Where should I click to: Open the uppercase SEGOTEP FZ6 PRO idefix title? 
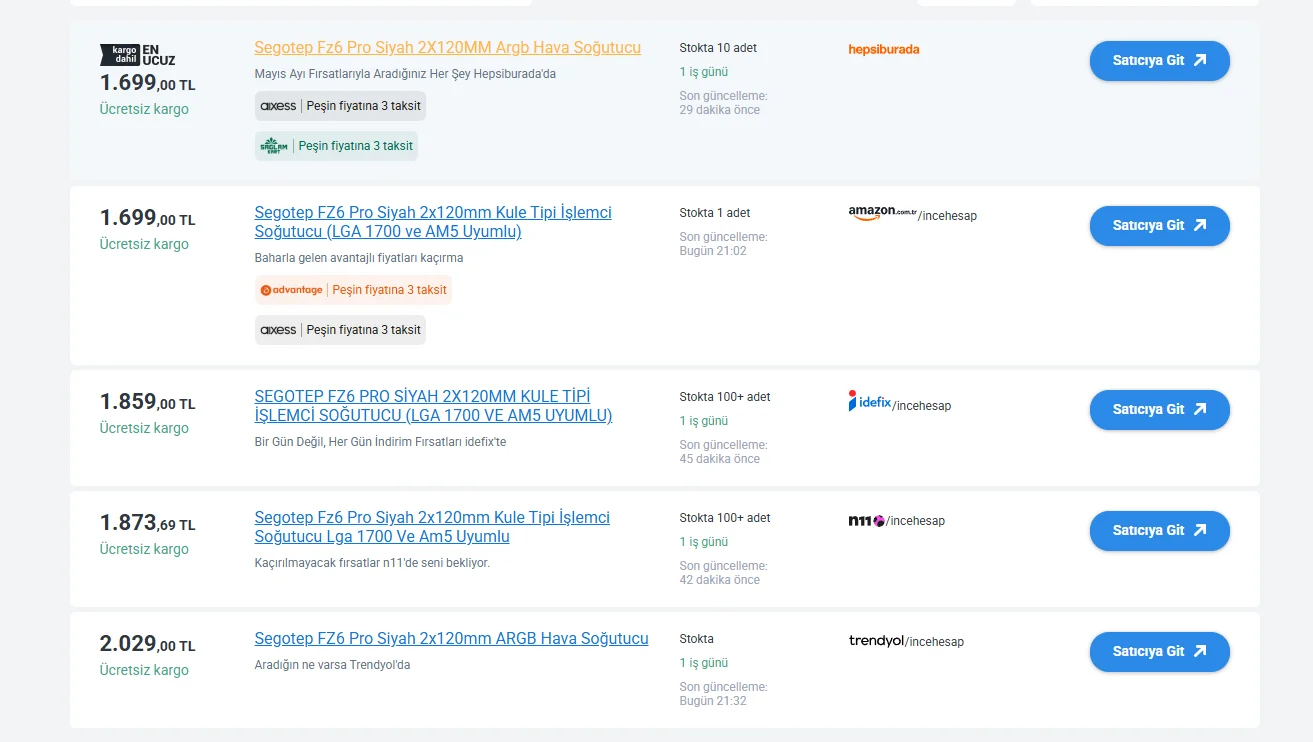(433, 406)
